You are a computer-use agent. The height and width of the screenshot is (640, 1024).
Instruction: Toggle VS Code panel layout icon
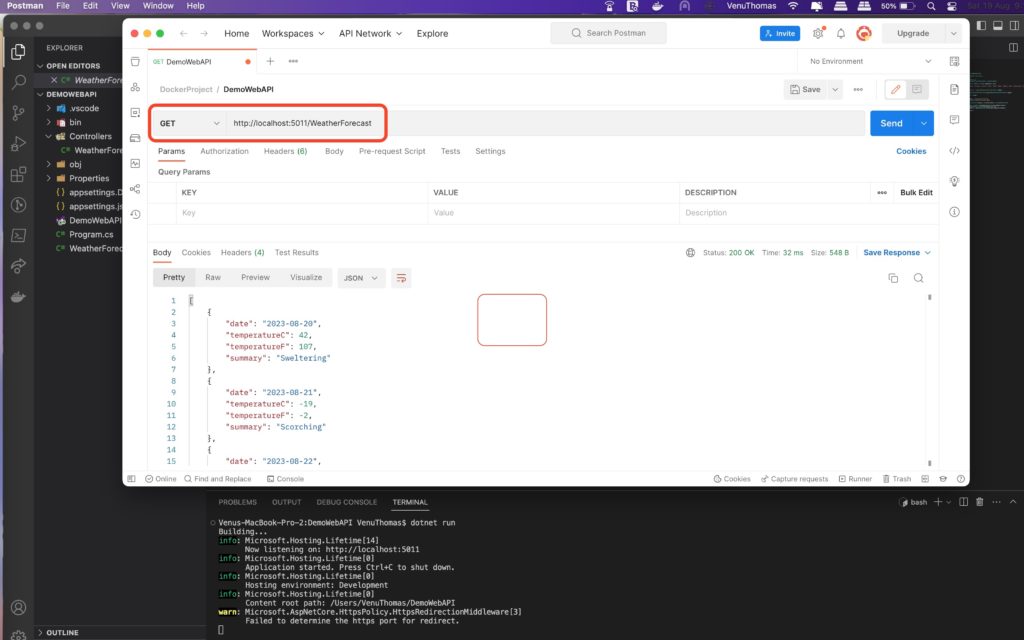998,25
